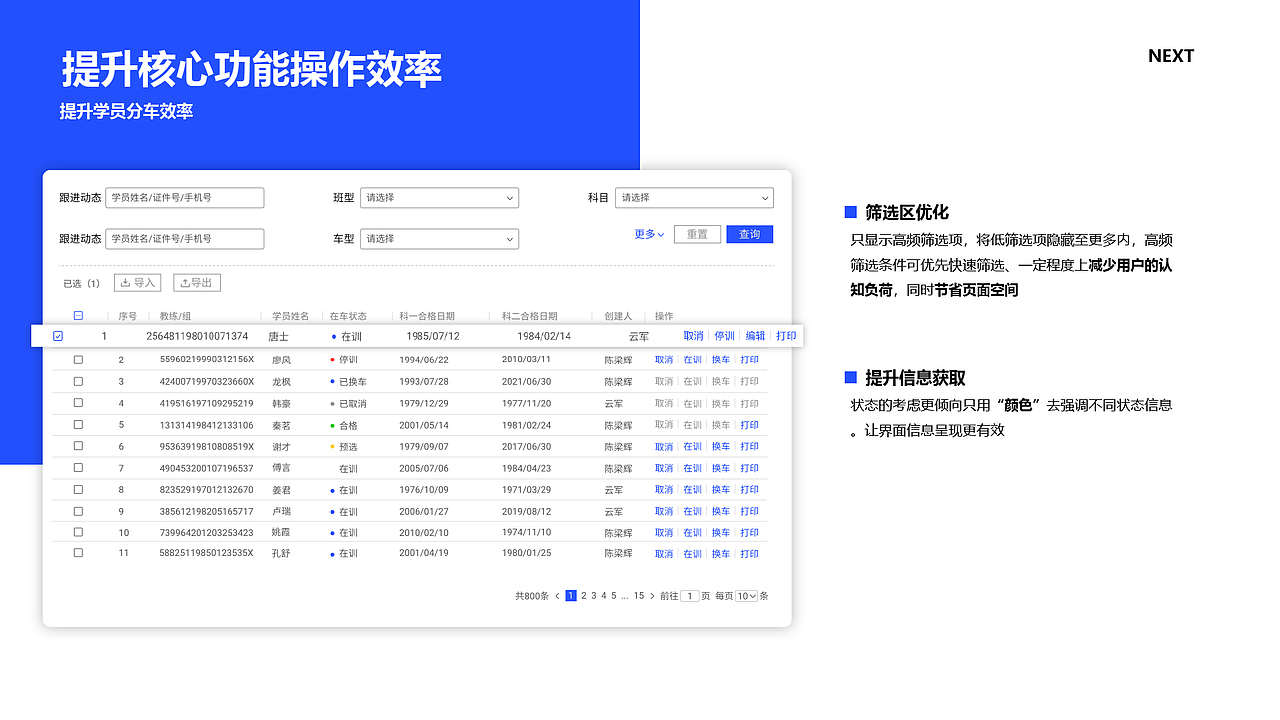Click 在训 in 傅言's action links

tap(692, 468)
